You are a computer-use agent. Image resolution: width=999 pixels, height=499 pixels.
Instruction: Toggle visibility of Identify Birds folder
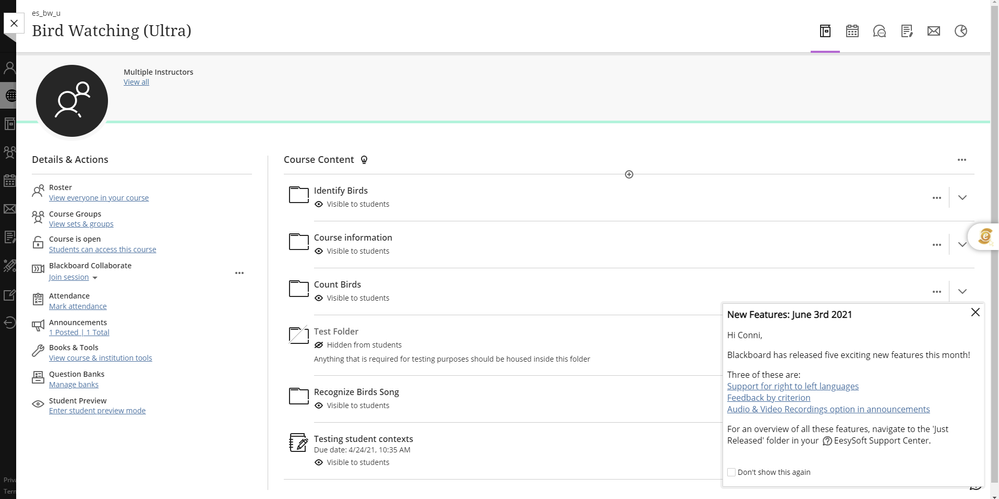(x=352, y=204)
